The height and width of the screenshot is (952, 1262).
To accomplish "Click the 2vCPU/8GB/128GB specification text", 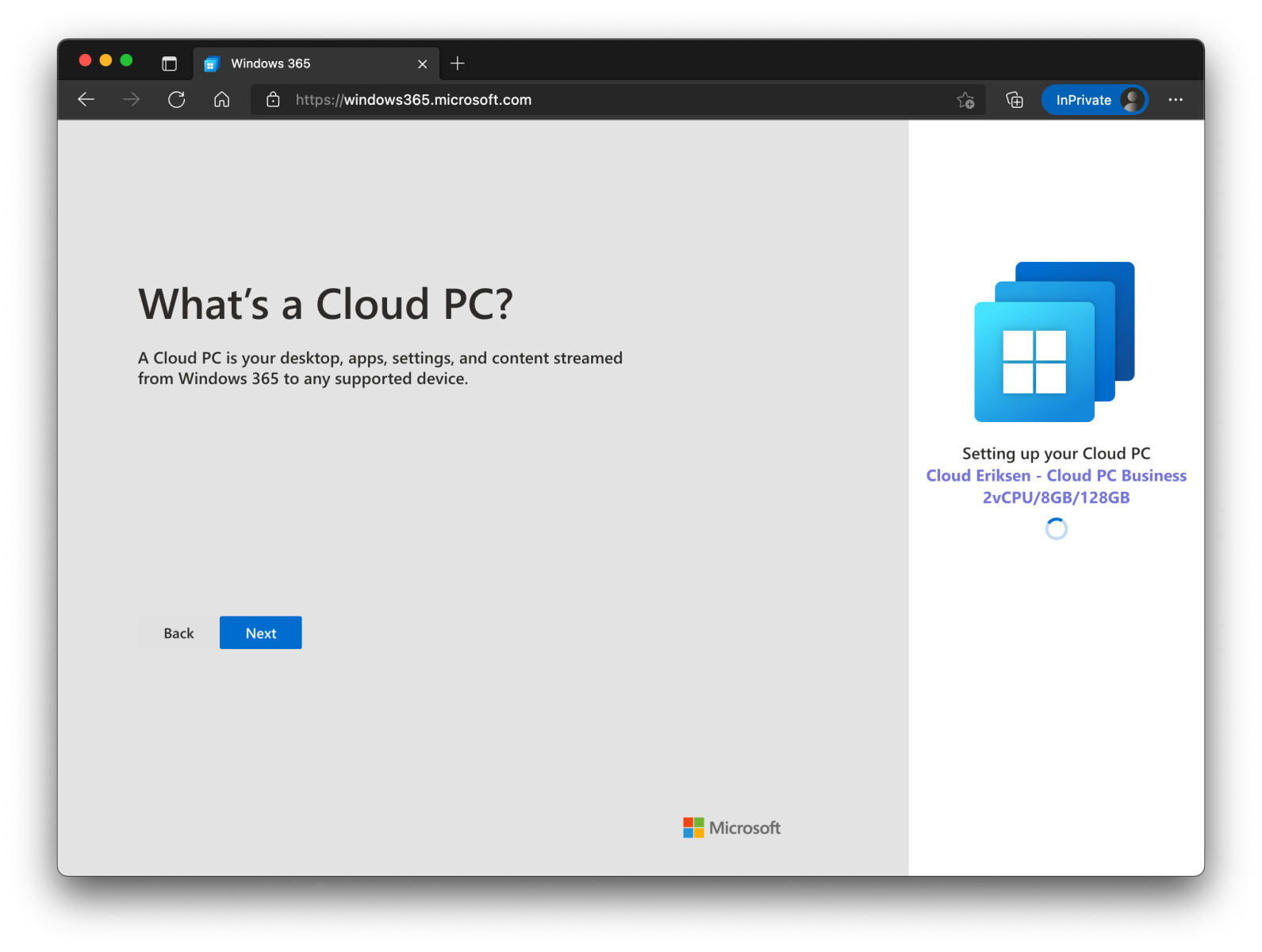I will pyautogui.click(x=1057, y=497).
